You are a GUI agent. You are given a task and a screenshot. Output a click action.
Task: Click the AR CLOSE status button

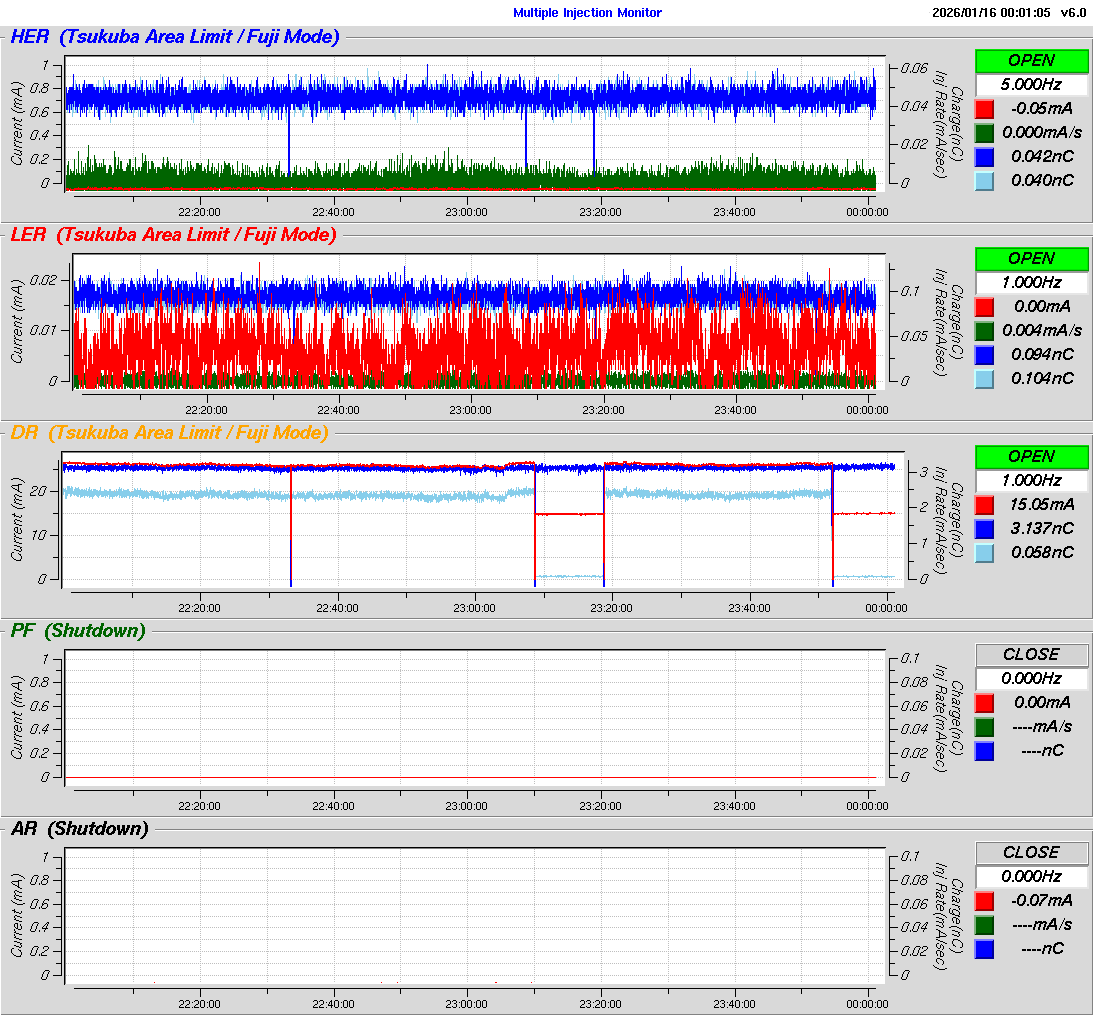(x=1031, y=853)
